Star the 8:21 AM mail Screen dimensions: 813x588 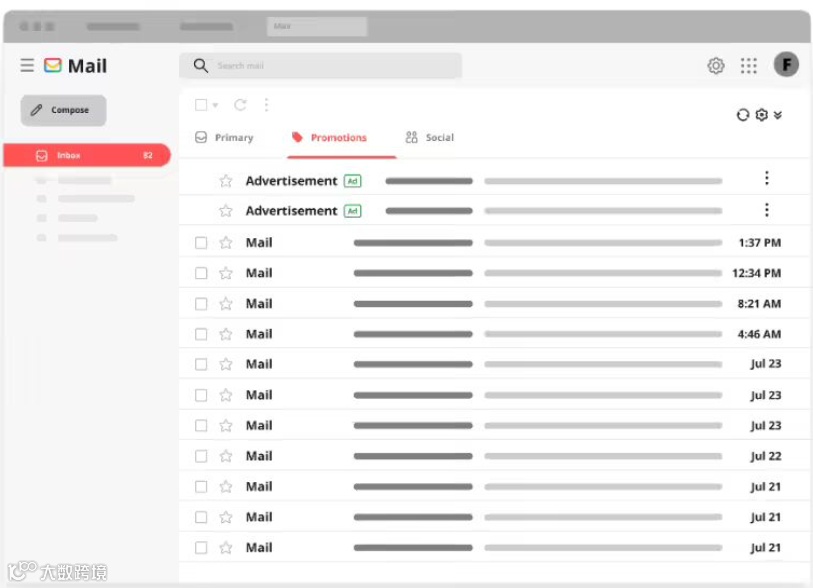coord(226,304)
